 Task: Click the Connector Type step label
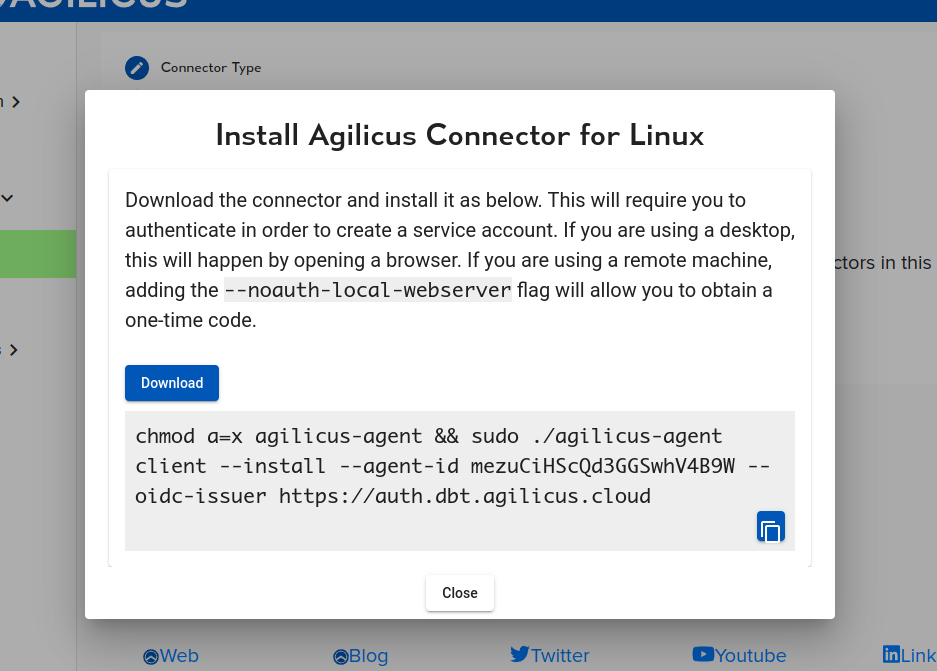pos(211,68)
